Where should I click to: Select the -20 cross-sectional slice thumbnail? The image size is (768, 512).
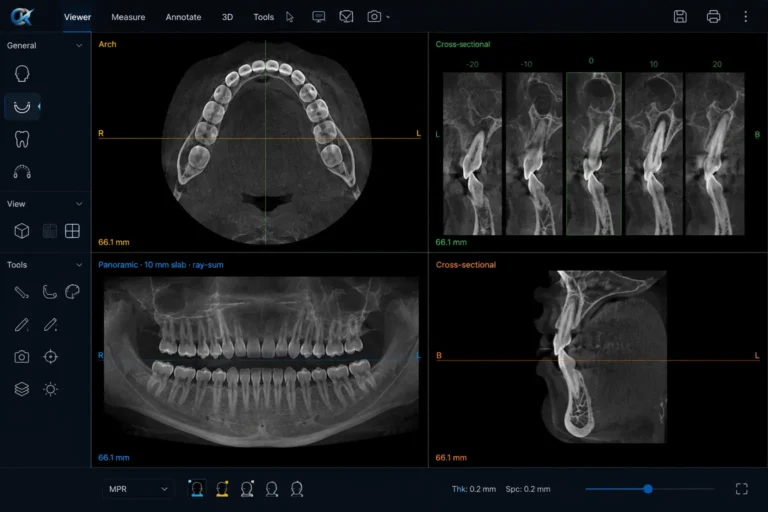(472, 154)
